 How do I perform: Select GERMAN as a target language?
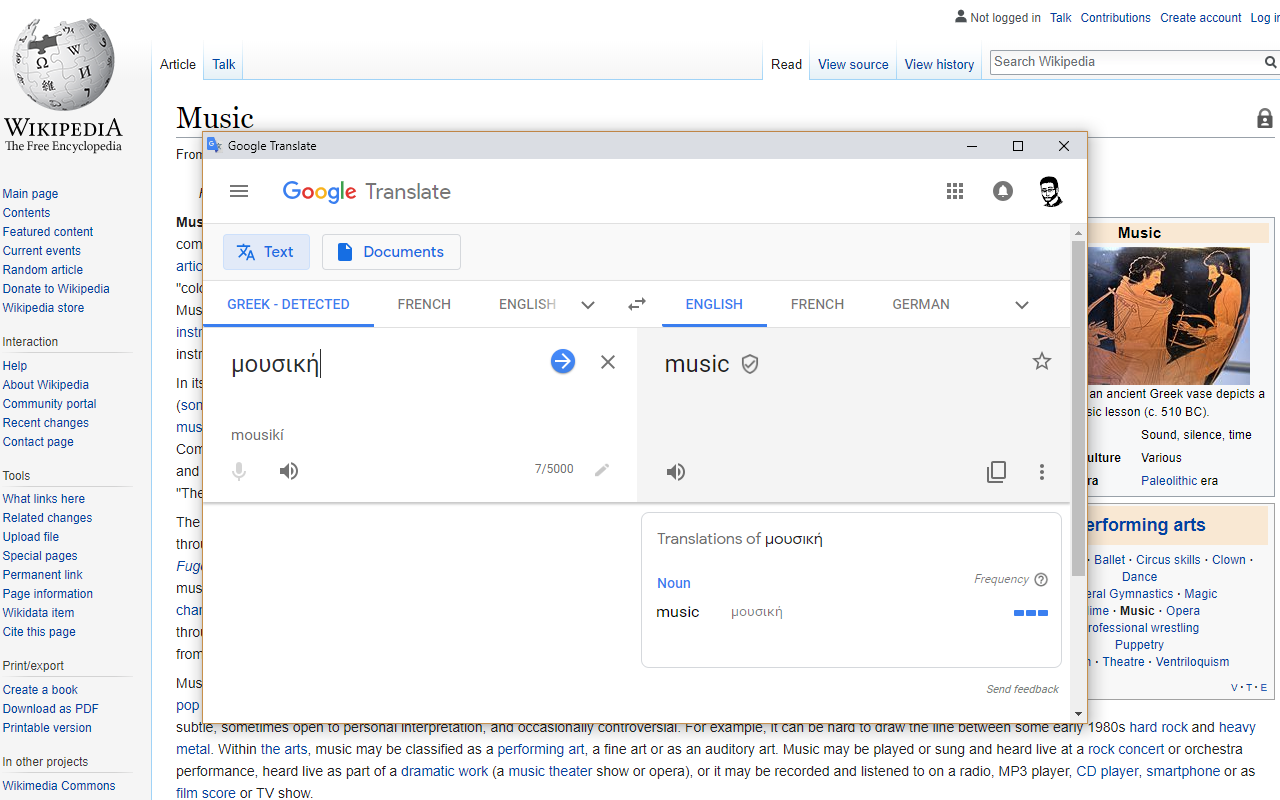coord(920,304)
